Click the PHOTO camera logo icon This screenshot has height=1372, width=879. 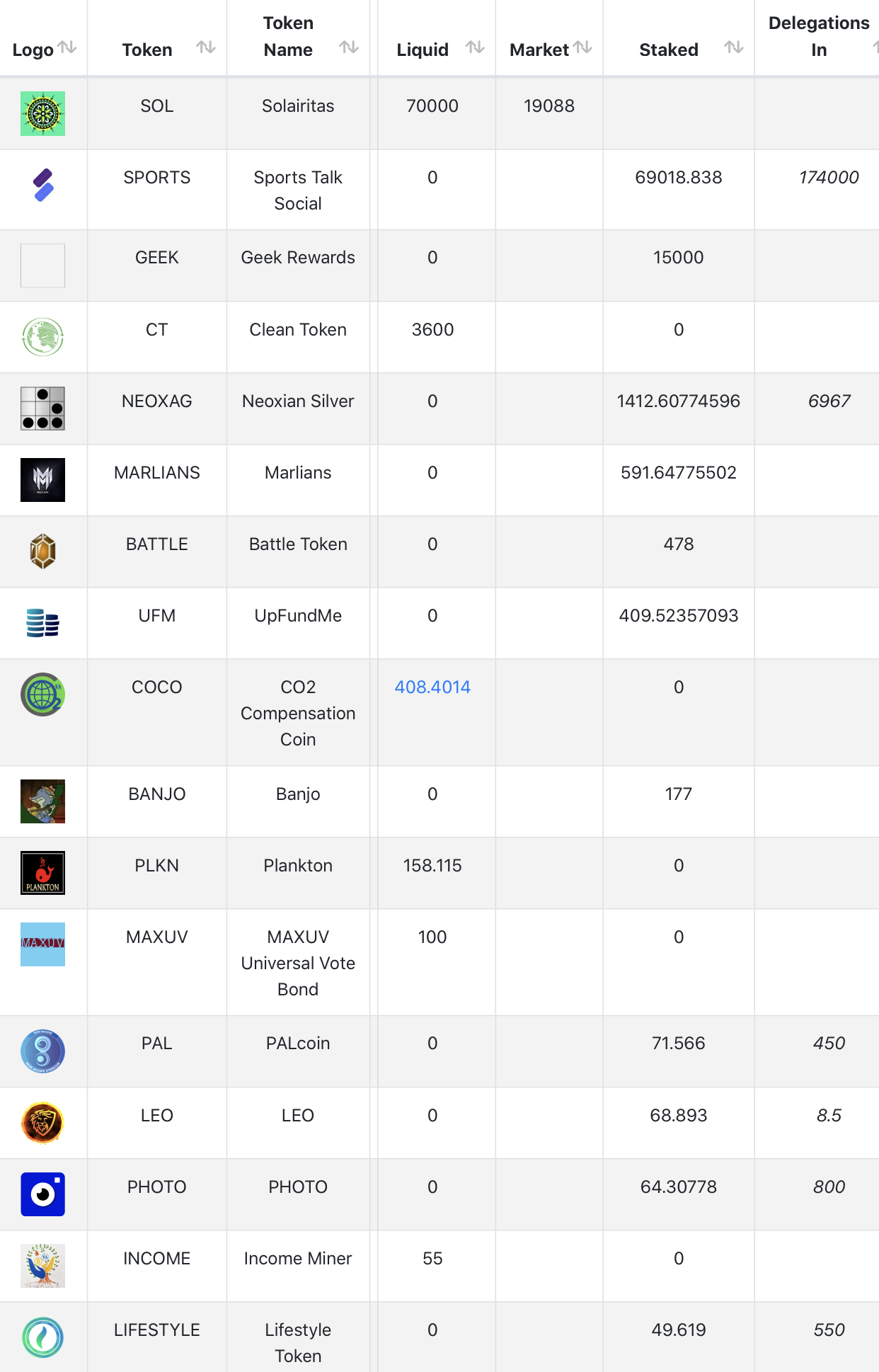[42, 1194]
